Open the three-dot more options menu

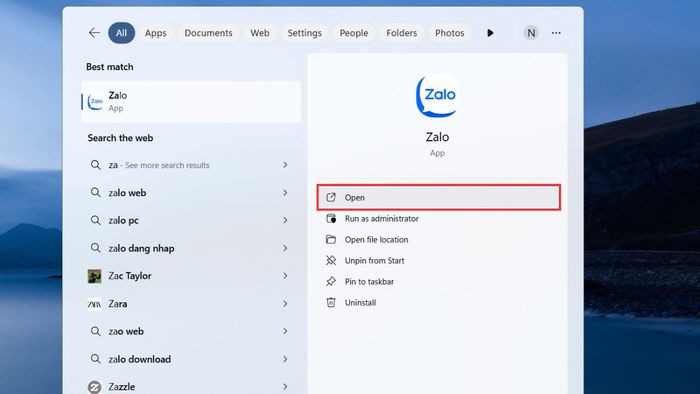coord(556,33)
